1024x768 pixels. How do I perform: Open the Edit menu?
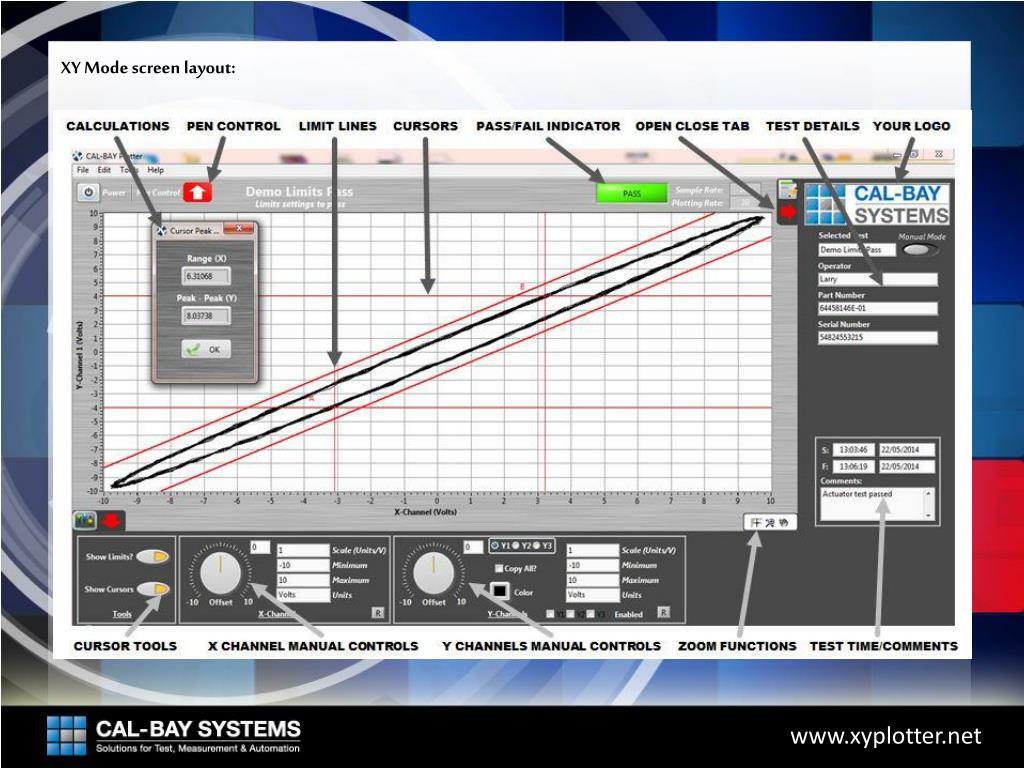point(104,170)
